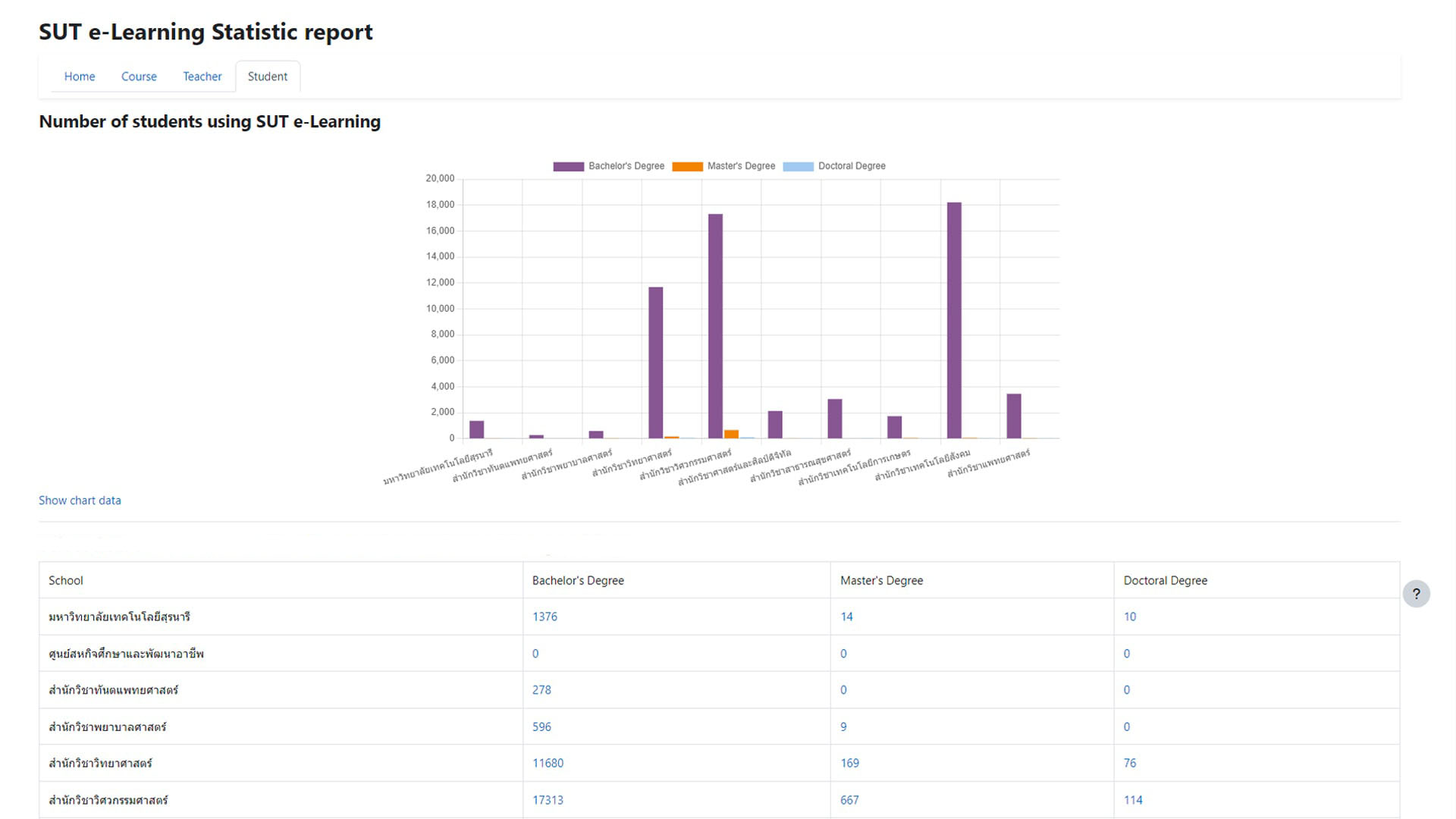Click the Master's value 14
Viewport: 1456px width, 819px height.
click(846, 617)
